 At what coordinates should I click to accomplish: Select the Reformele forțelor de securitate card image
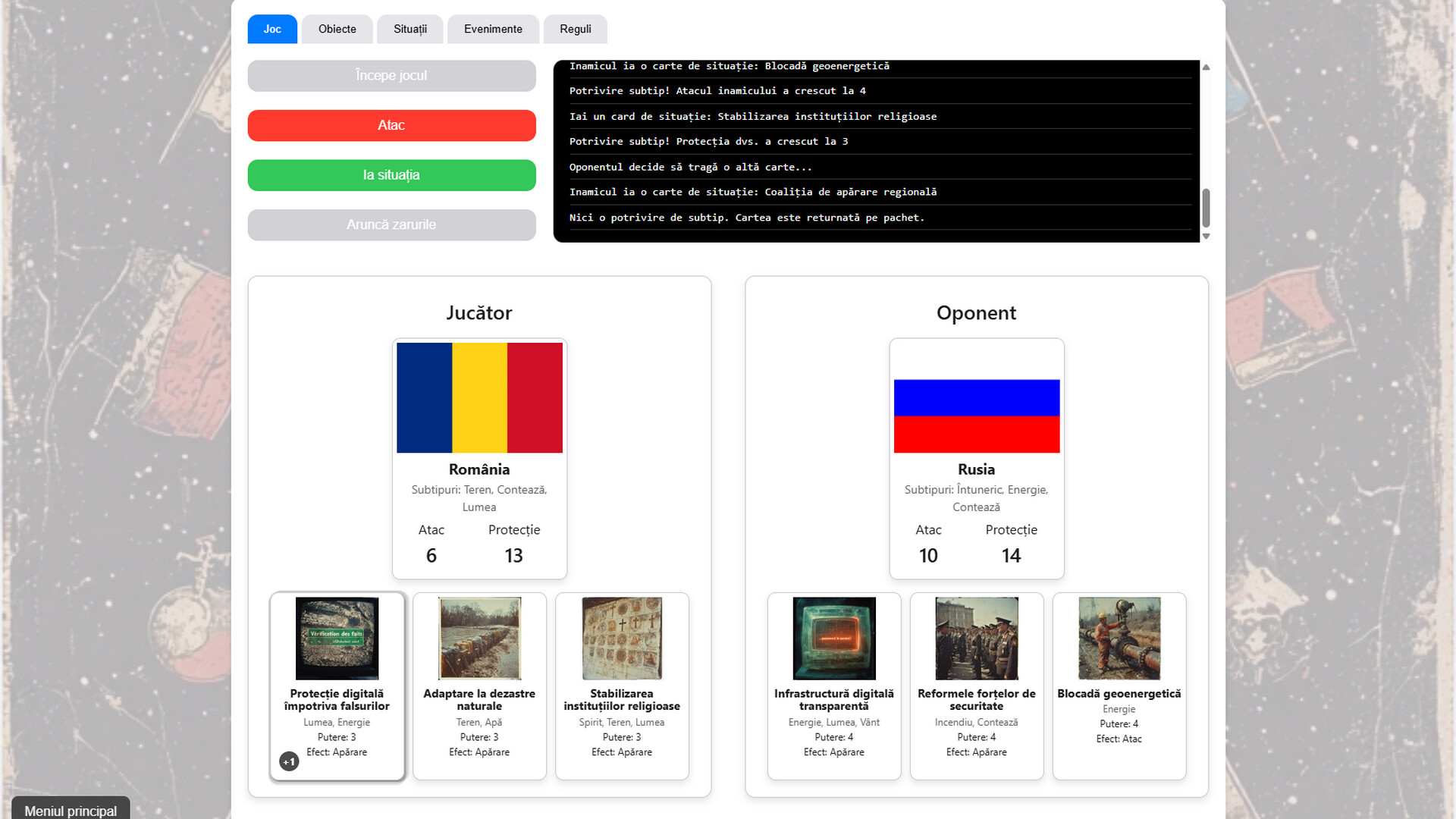(x=977, y=638)
